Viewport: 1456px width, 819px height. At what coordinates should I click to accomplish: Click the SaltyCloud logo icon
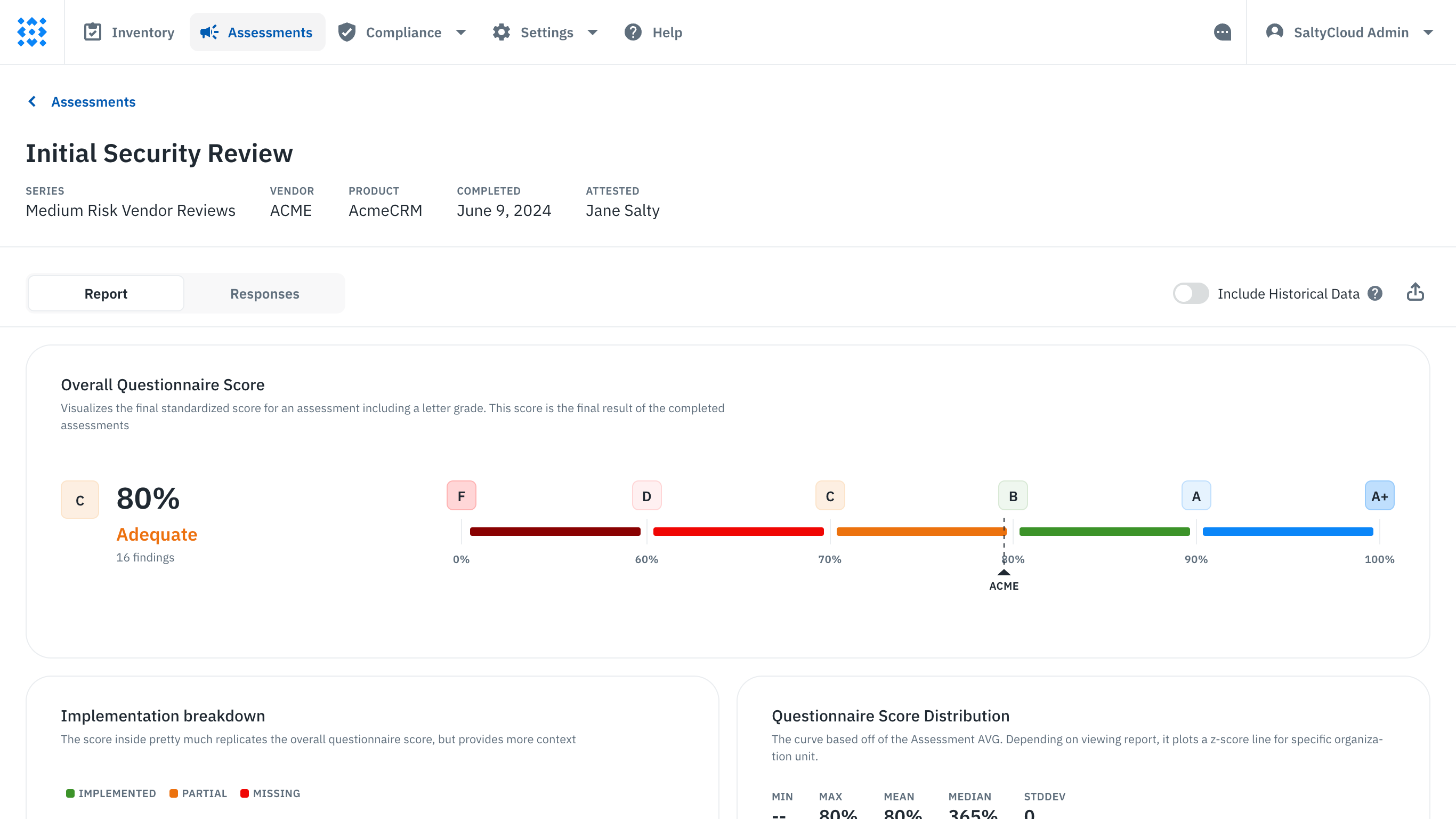click(x=31, y=32)
